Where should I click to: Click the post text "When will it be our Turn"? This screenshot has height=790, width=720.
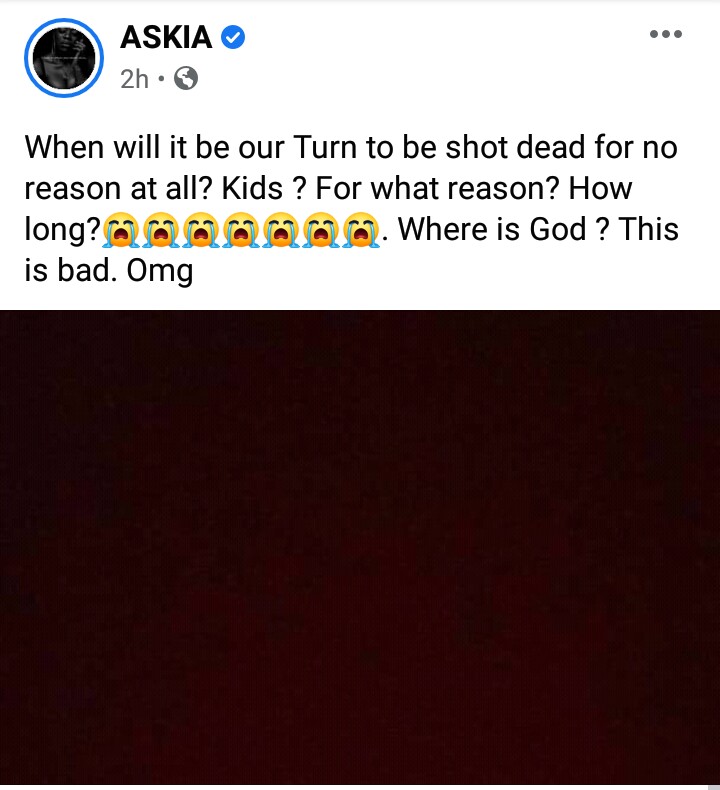(x=192, y=148)
